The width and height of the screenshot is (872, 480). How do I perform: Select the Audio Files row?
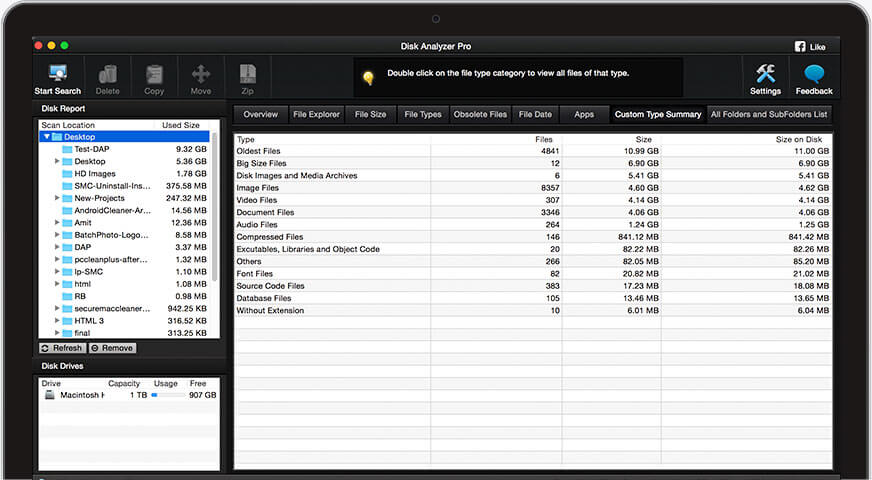[x=533, y=225]
